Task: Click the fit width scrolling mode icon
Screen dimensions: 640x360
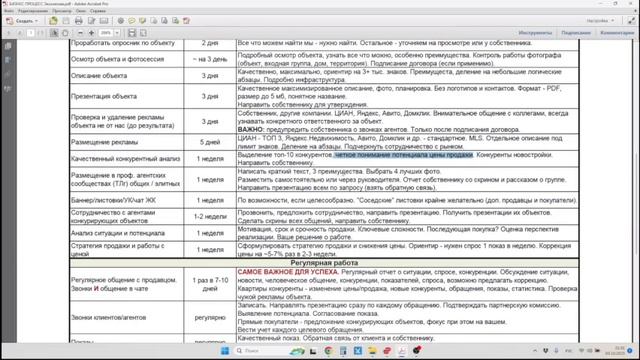Action: click(132, 33)
